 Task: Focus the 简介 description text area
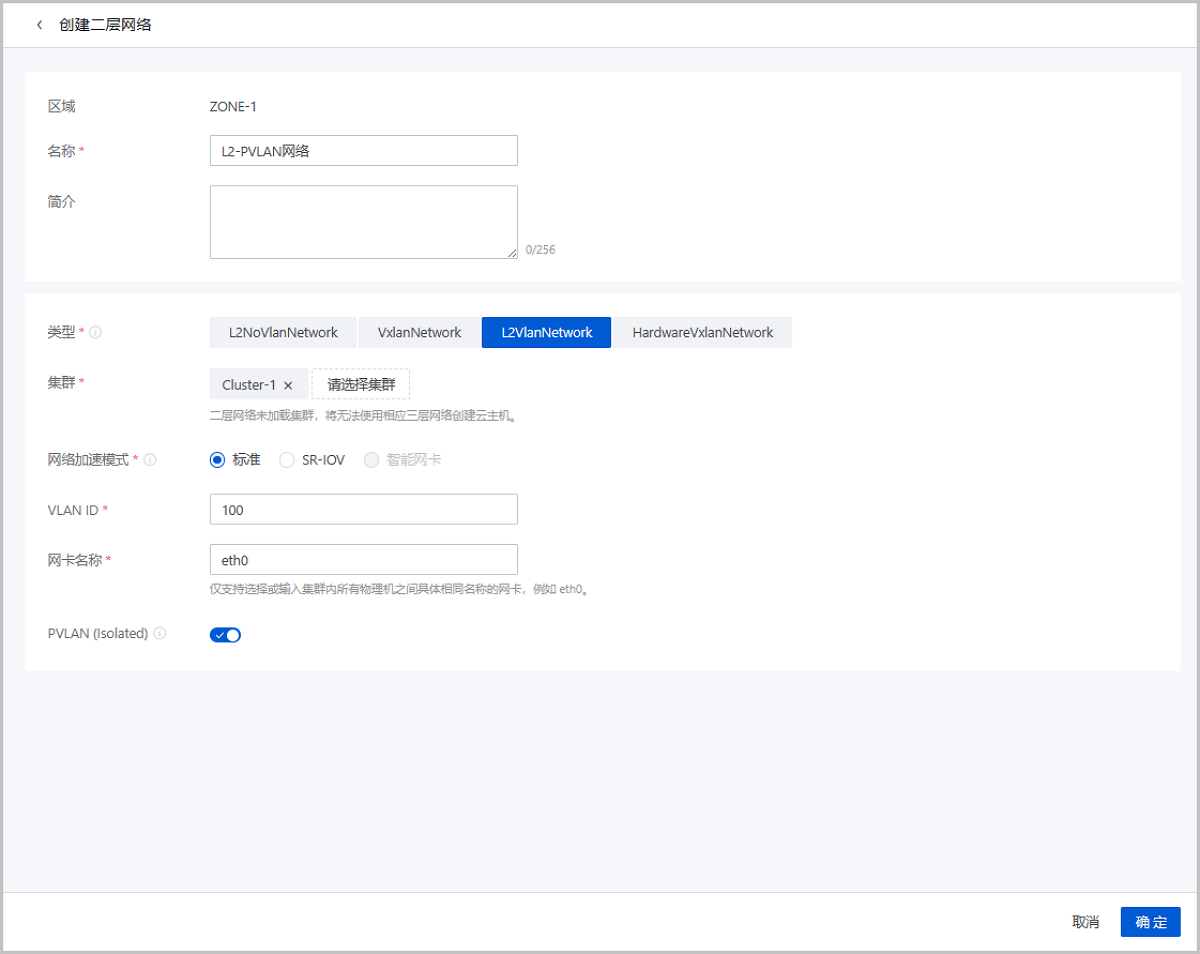363,222
